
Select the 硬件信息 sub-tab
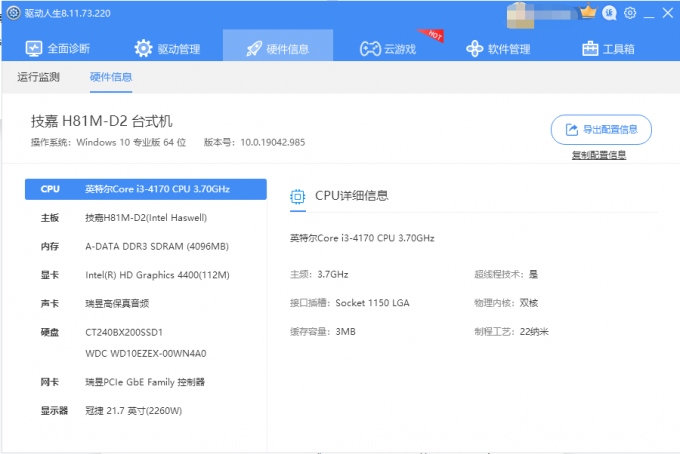click(110, 77)
